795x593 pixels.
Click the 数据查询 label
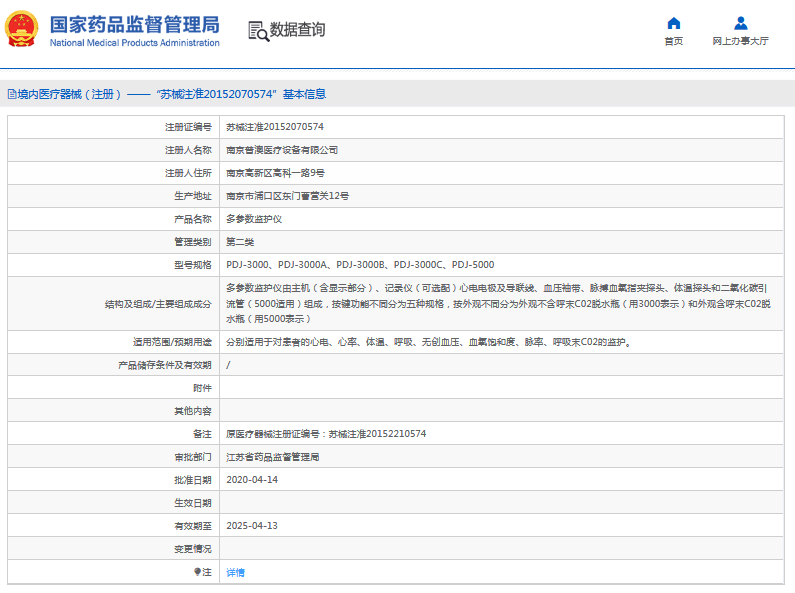coord(297,29)
